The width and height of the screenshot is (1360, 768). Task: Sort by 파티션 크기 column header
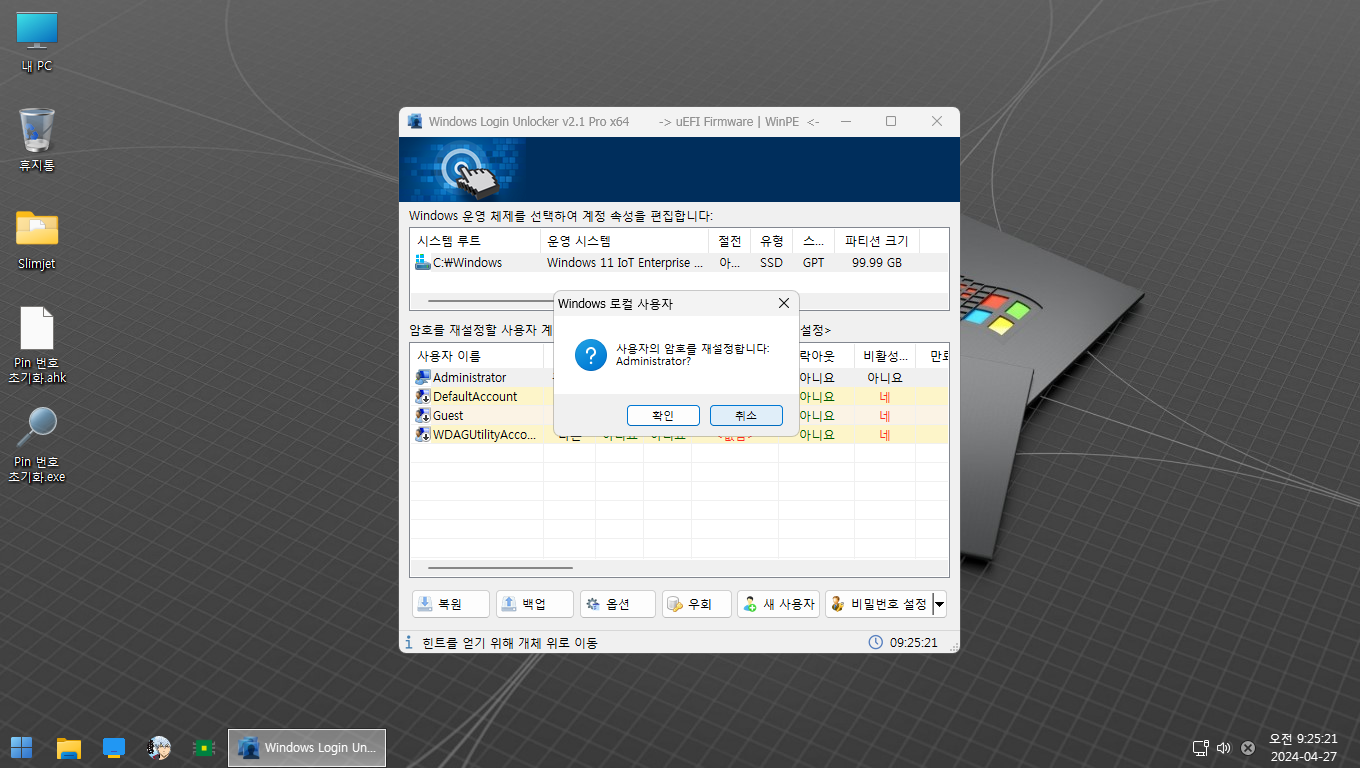pos(877,241)
